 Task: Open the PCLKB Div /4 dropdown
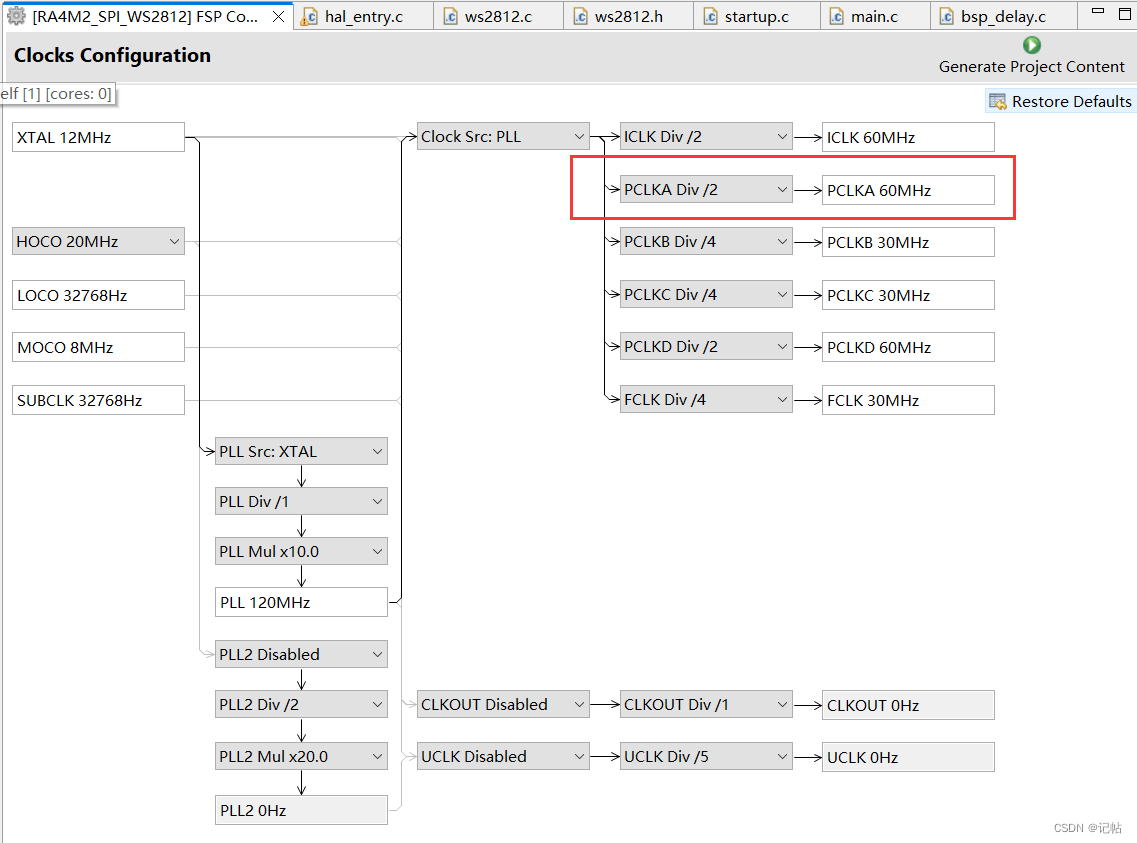click(706, 241)
